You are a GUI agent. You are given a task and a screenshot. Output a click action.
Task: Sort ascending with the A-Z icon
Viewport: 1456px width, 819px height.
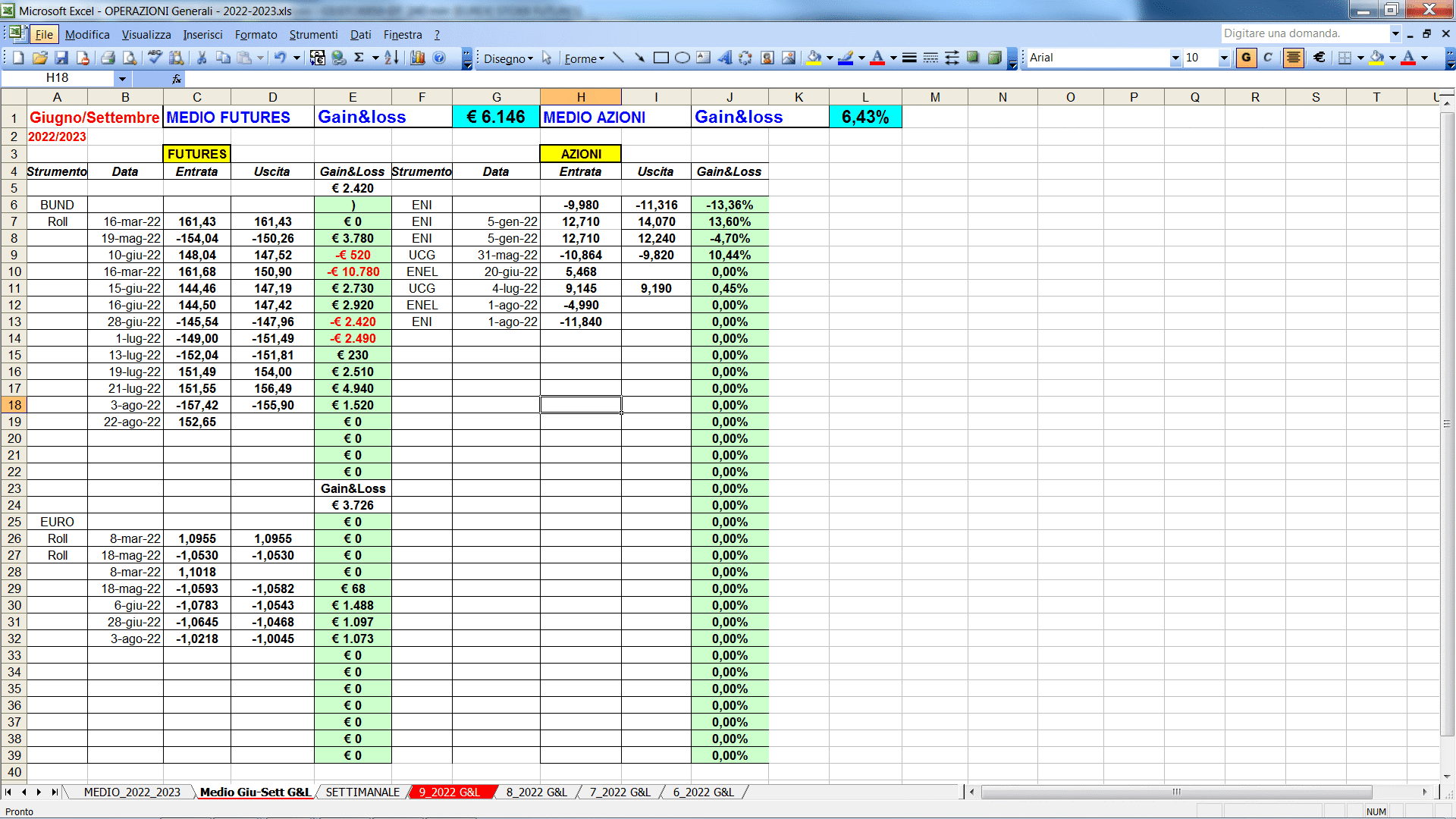(x=391, y=58)
